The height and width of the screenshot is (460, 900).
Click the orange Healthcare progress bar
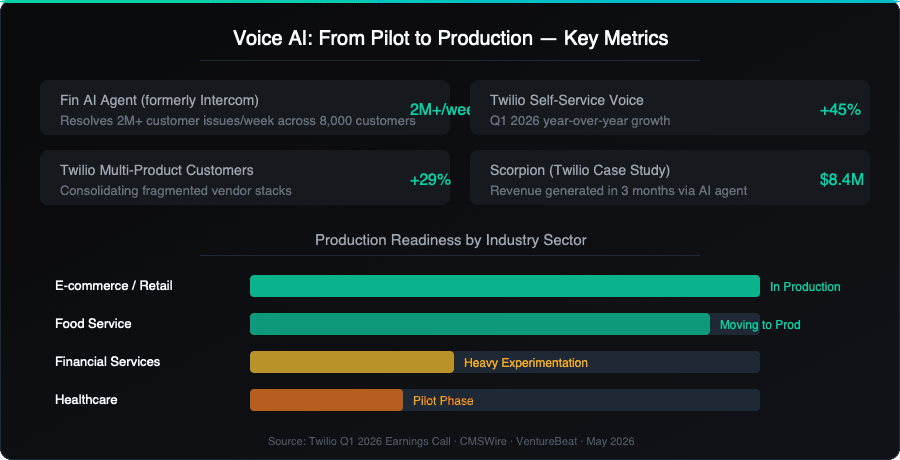pyautogui.click(x=326, y=400)
